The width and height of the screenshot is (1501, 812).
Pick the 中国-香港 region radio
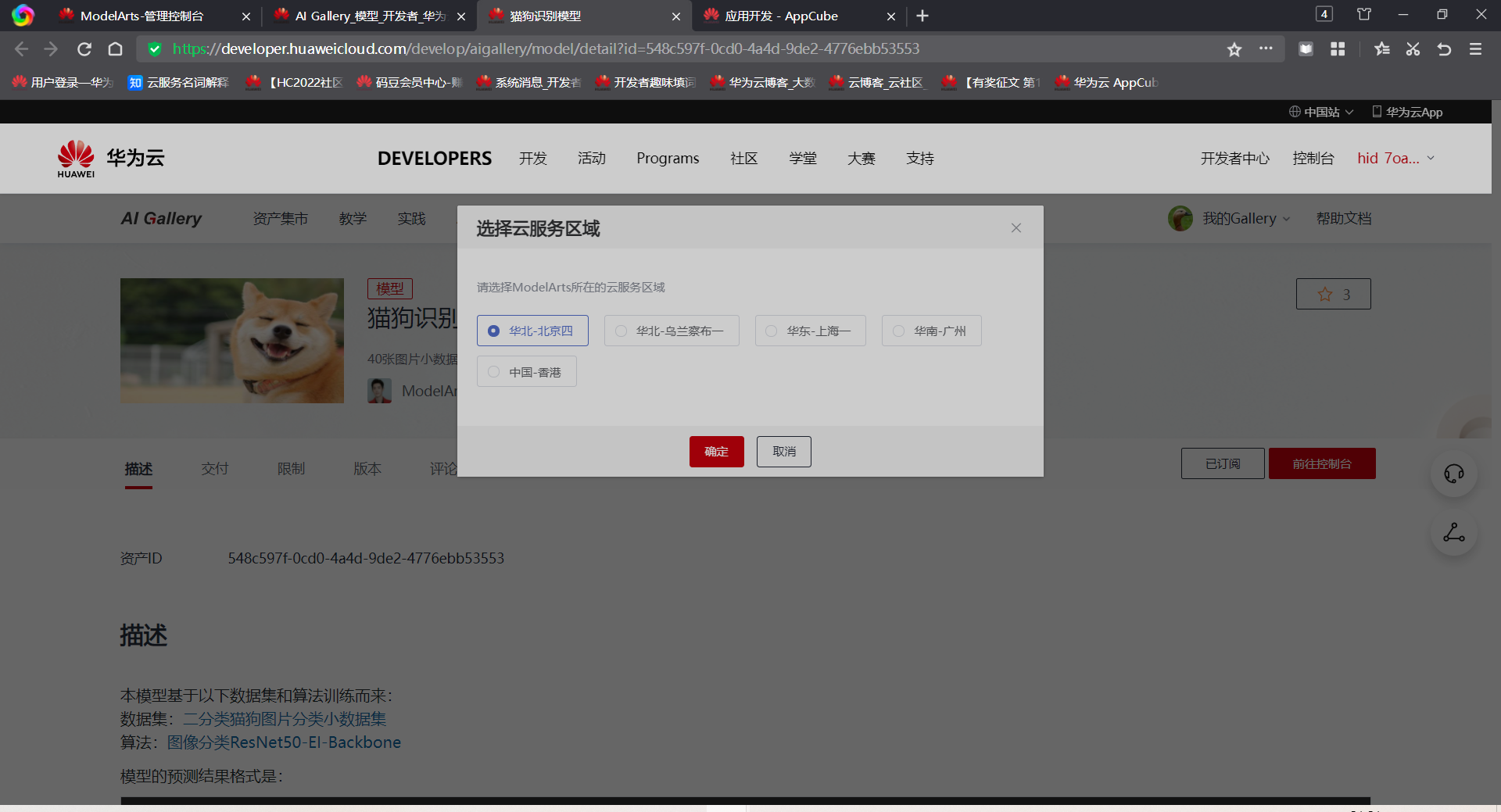[x=526, y=371]
